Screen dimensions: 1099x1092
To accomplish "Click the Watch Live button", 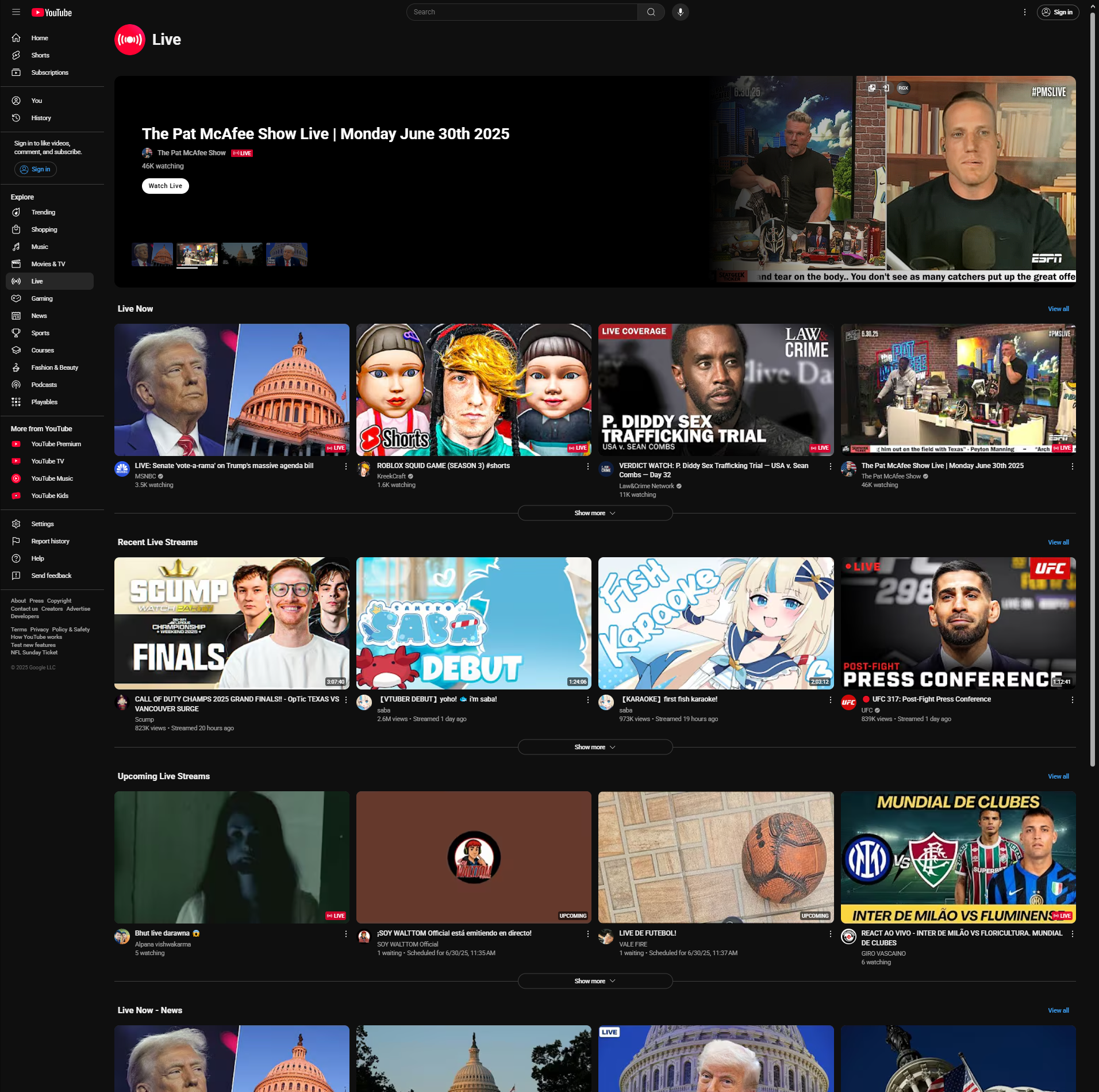I will coord(165,186).
